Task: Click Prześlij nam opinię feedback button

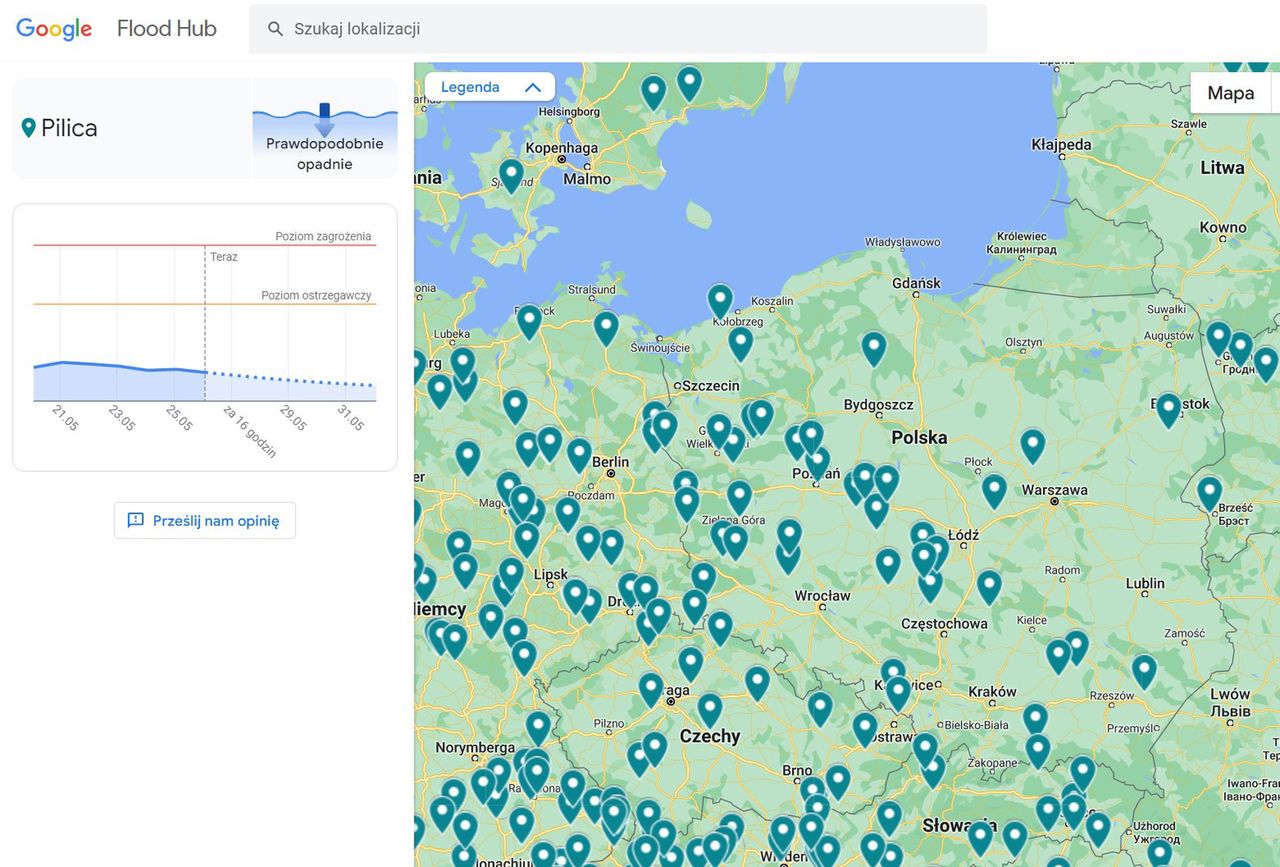Action: (x=205, y=520)
